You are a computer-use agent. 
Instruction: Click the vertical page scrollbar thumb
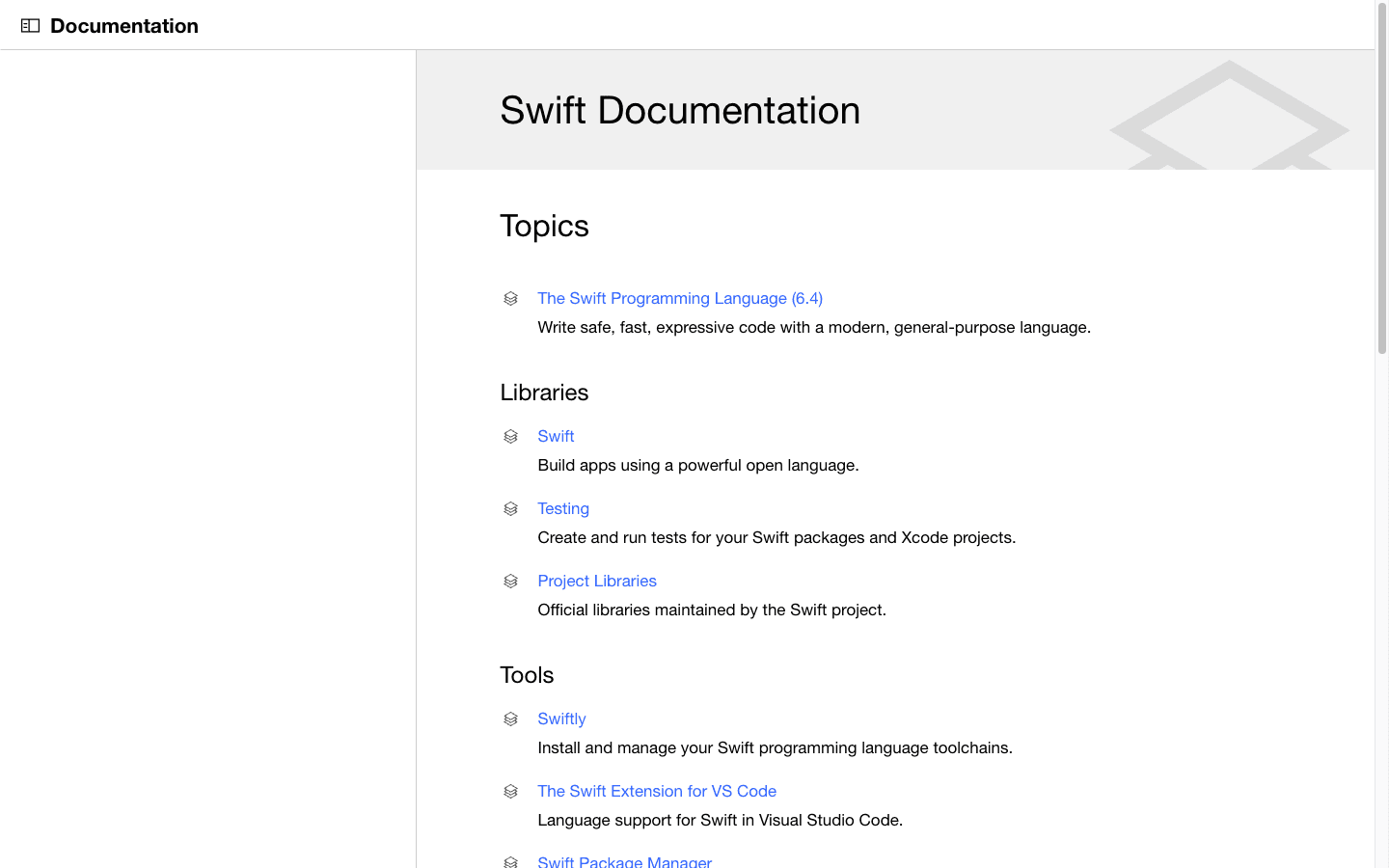pos(1382,178)
